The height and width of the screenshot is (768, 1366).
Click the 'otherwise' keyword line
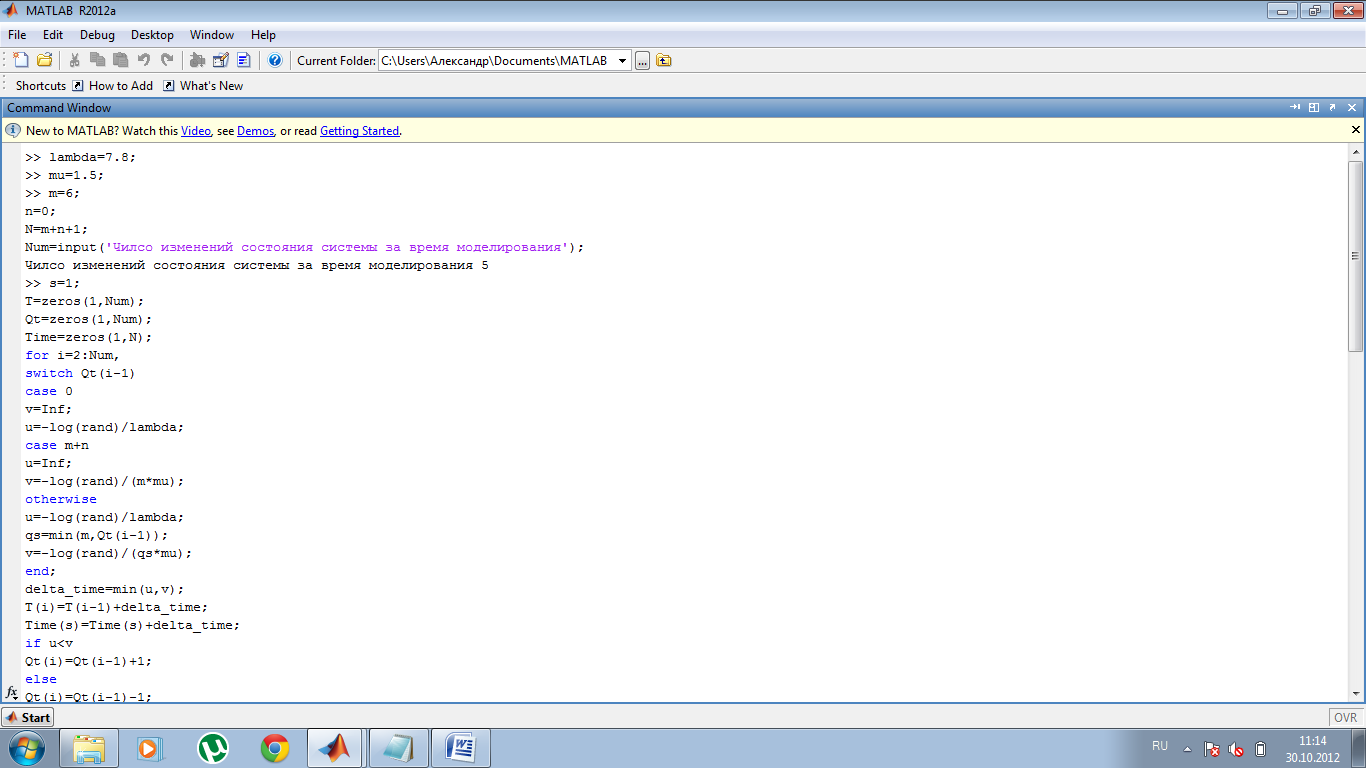61,499
